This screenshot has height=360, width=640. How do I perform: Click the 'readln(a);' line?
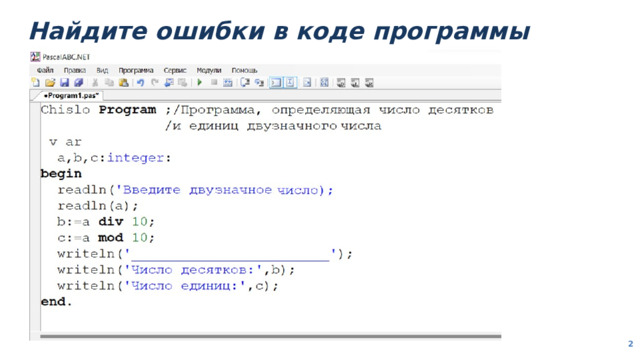[x=98, y=206]
